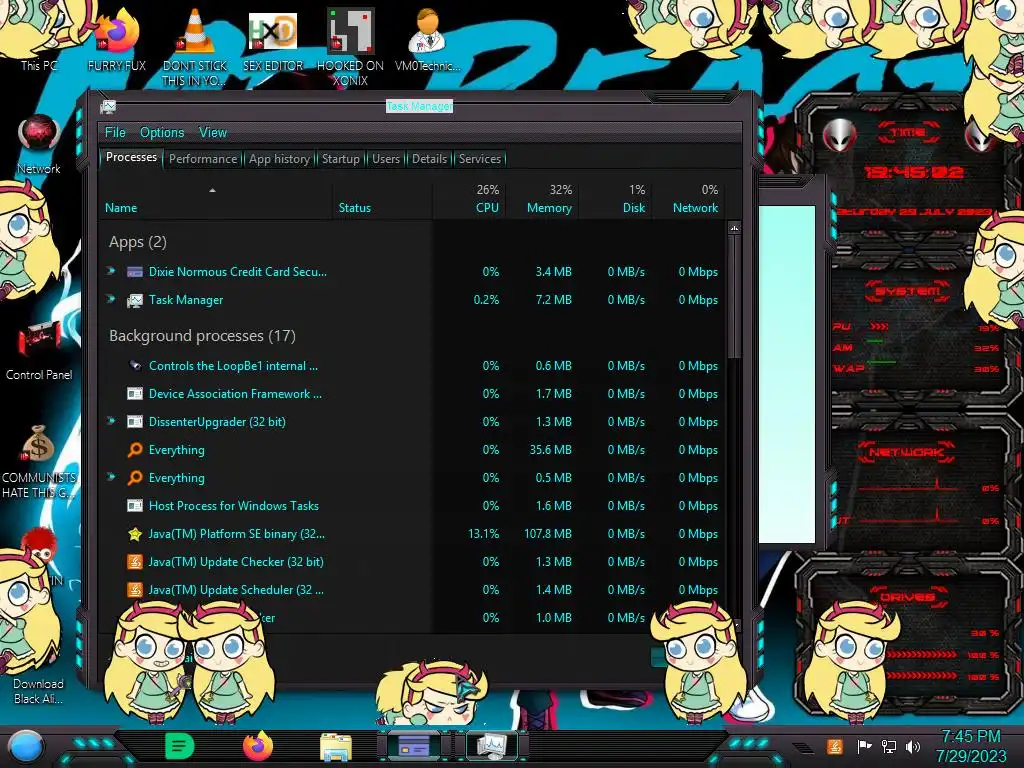Image resolution: width=1024 pixels, height=768 pixels.
Task: Switch to the App history tab
Action: pos(280,159)
